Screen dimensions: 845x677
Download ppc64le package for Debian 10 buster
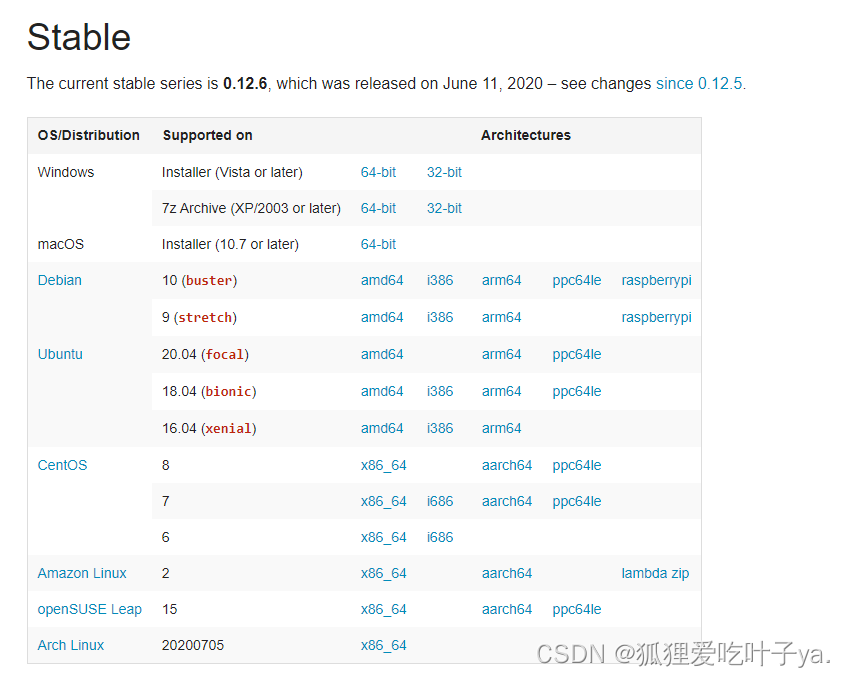577,280
